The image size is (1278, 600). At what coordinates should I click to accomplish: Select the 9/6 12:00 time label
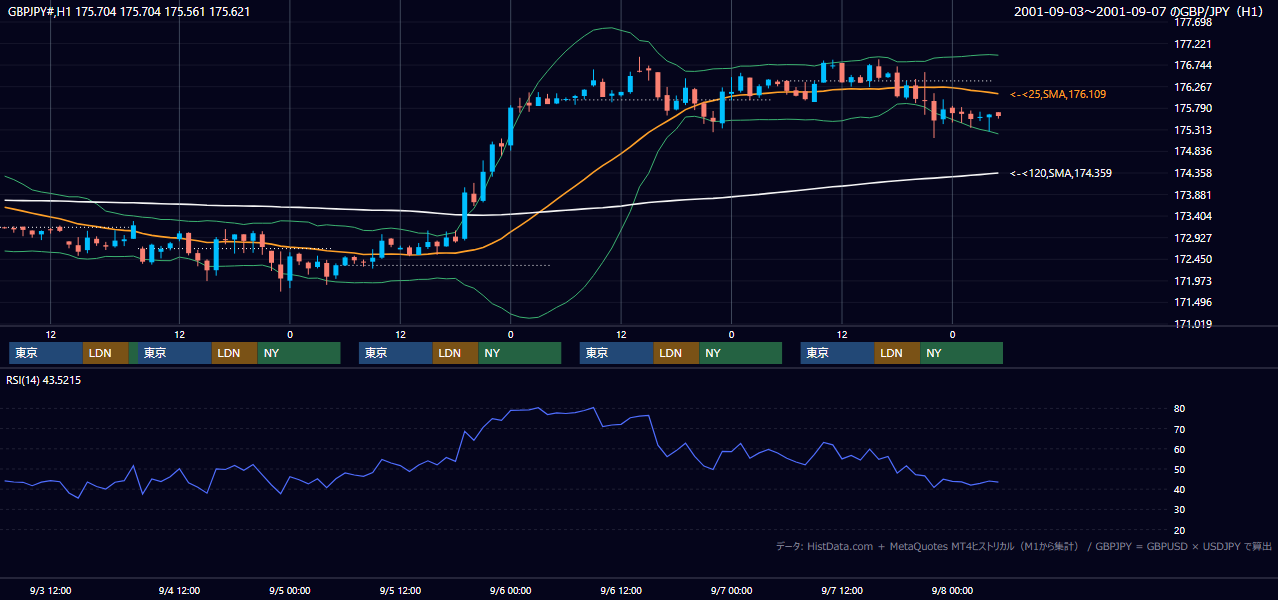[x=621, y=590]
